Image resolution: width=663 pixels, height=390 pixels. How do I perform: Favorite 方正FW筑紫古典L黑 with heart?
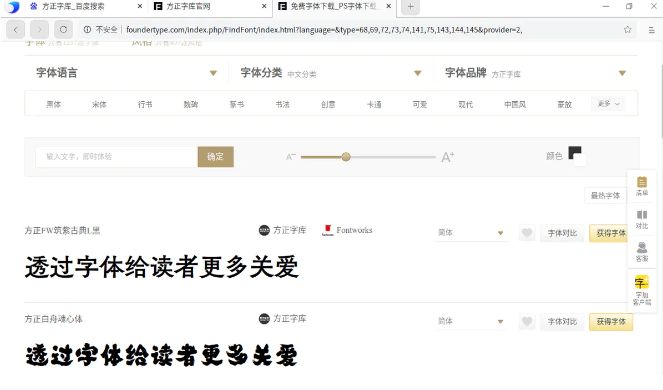527,233
